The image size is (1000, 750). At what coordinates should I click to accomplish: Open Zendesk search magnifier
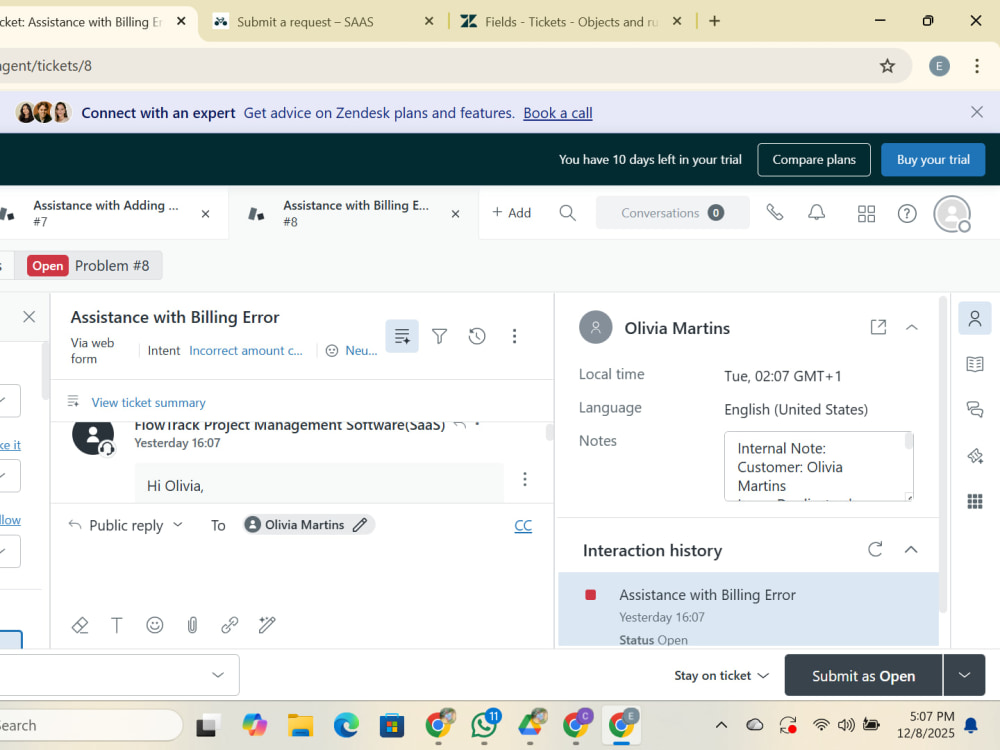tap(567, 212)
